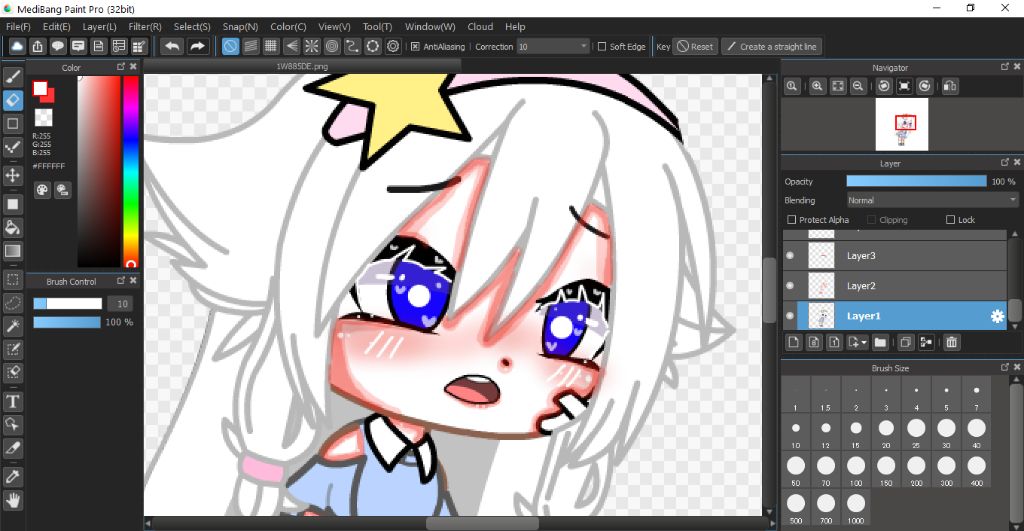The height and width of the screenshot is (531, 1024).
Task: Hide Layer1 visibility dot
Action: [790, 315]
